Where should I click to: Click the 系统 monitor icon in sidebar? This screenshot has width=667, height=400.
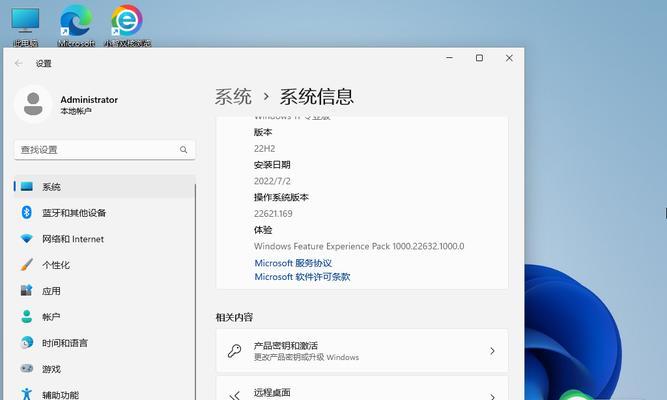click(x=27, y=186)
